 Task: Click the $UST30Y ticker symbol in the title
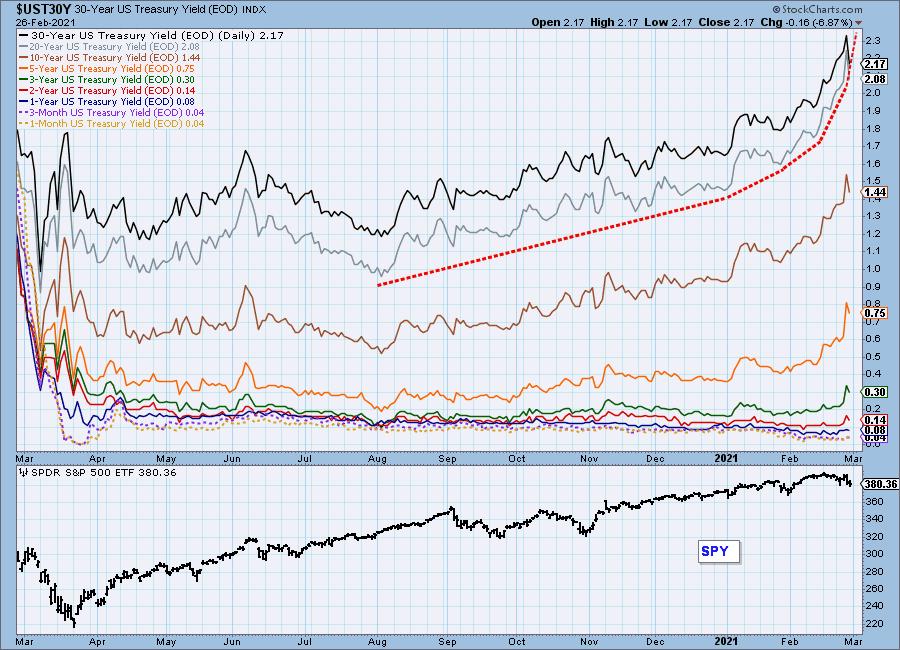coord(44,10)
